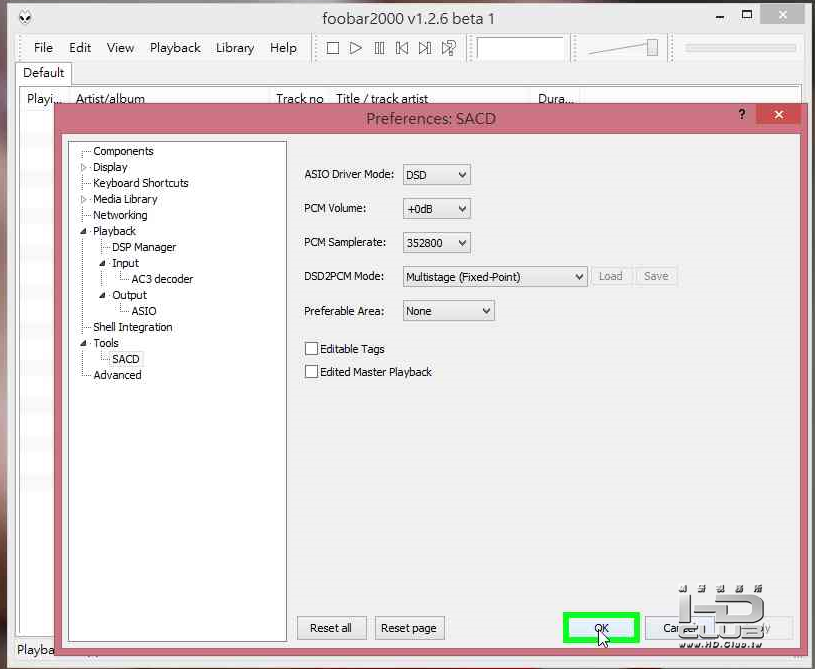Screen dimensions: 815x669
Task: Toggle Edited Master Playback checkbox
Action: 311,371
